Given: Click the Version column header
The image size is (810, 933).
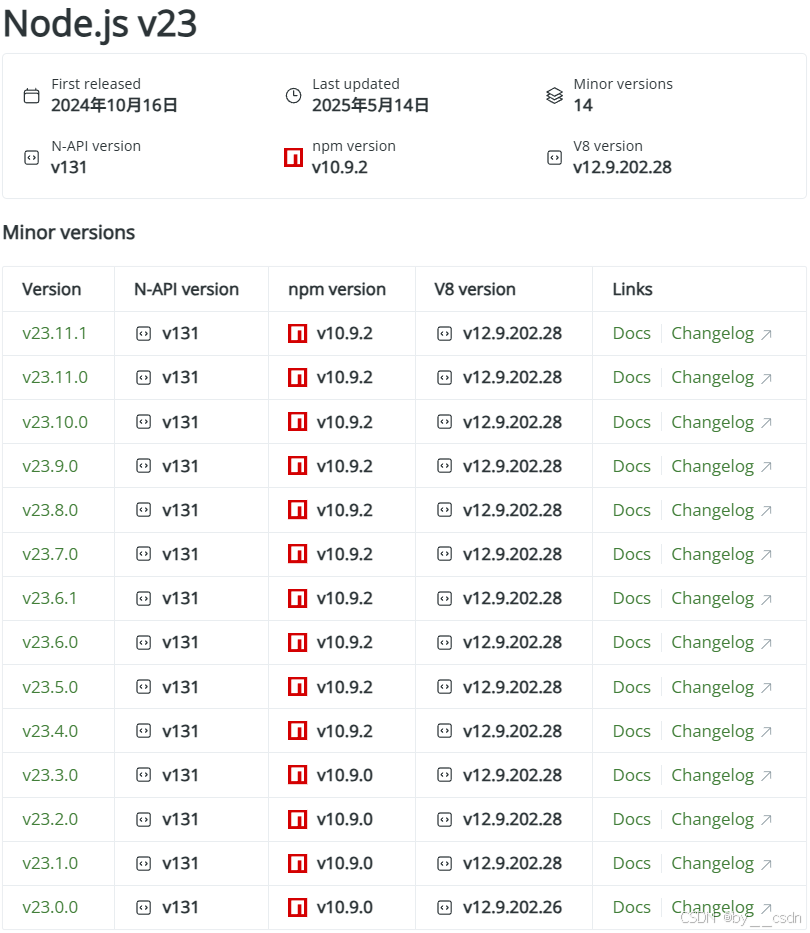Looking at the screenshot, I should (x=52, y=289).
